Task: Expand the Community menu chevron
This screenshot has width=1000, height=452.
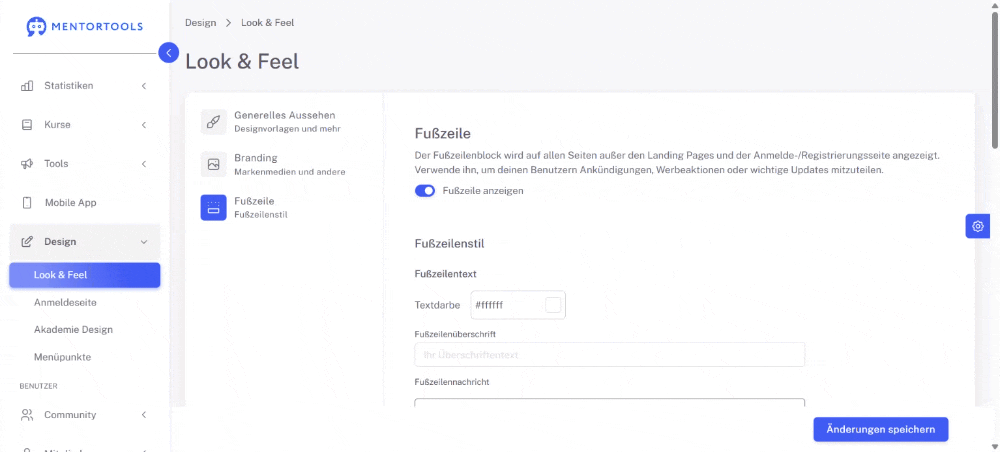Action: pos(144,415)
